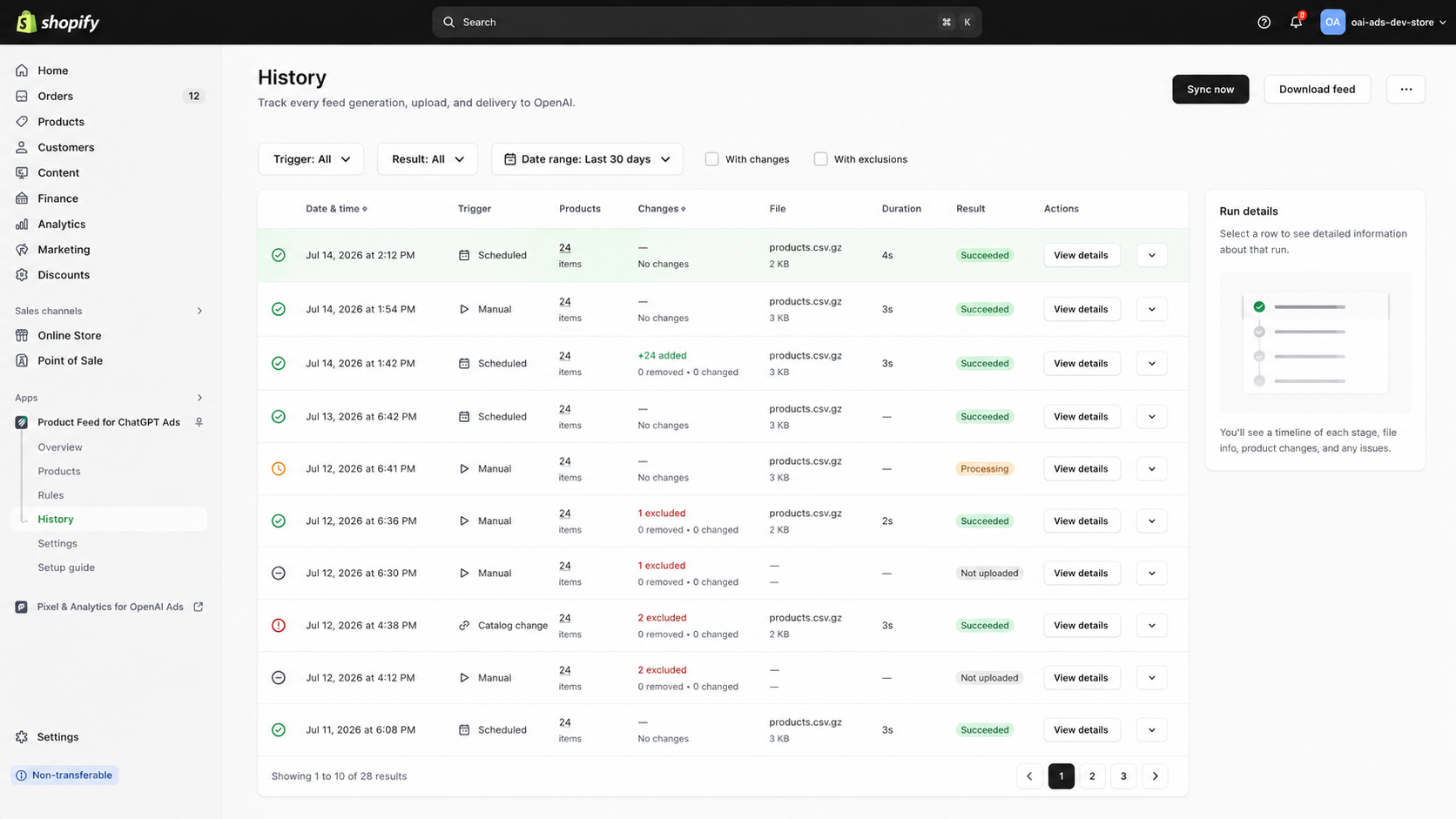This screenshot has height=819, width=1456.
Task: Open Rules in the app submenu
Action: [51, 495]
